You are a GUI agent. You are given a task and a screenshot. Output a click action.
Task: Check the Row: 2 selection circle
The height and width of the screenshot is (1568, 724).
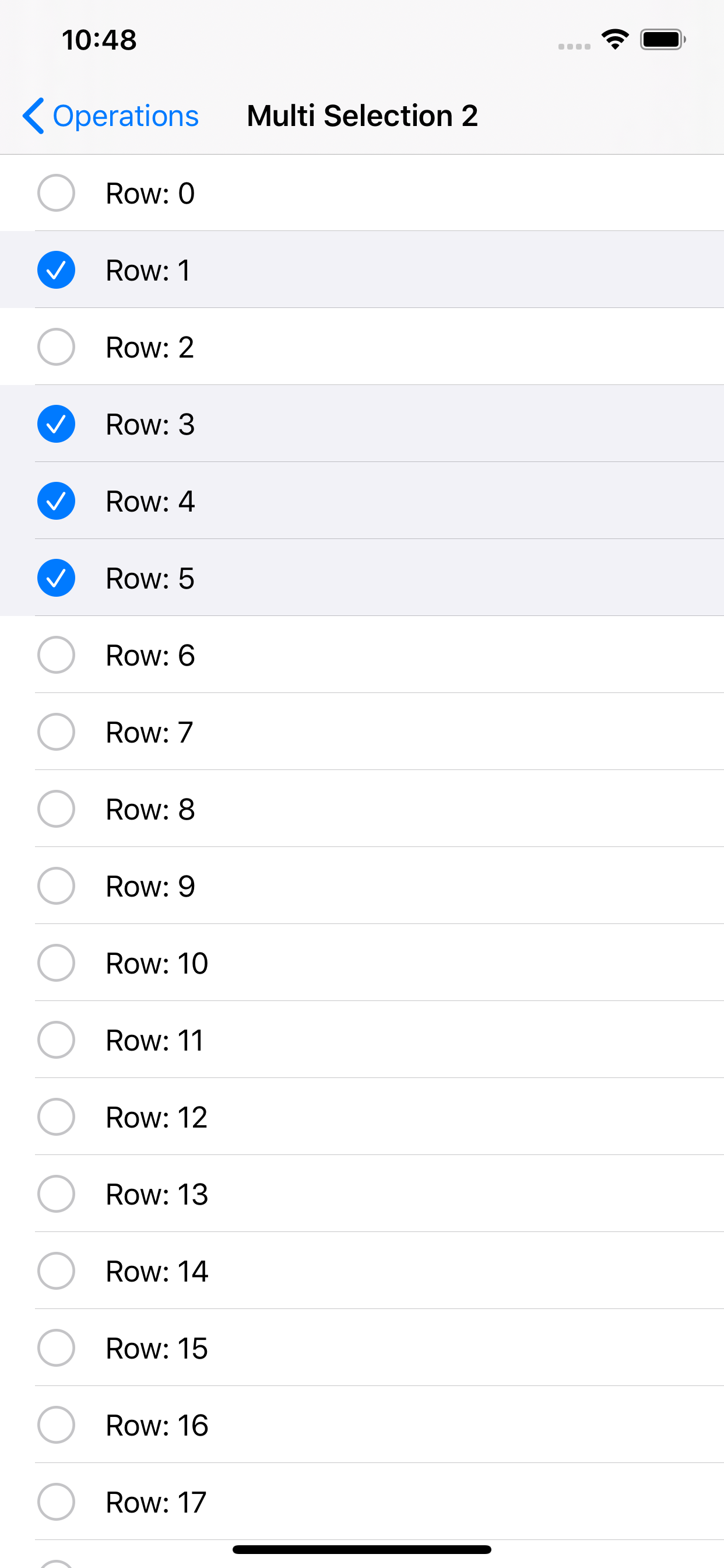(x=56, y=347)
